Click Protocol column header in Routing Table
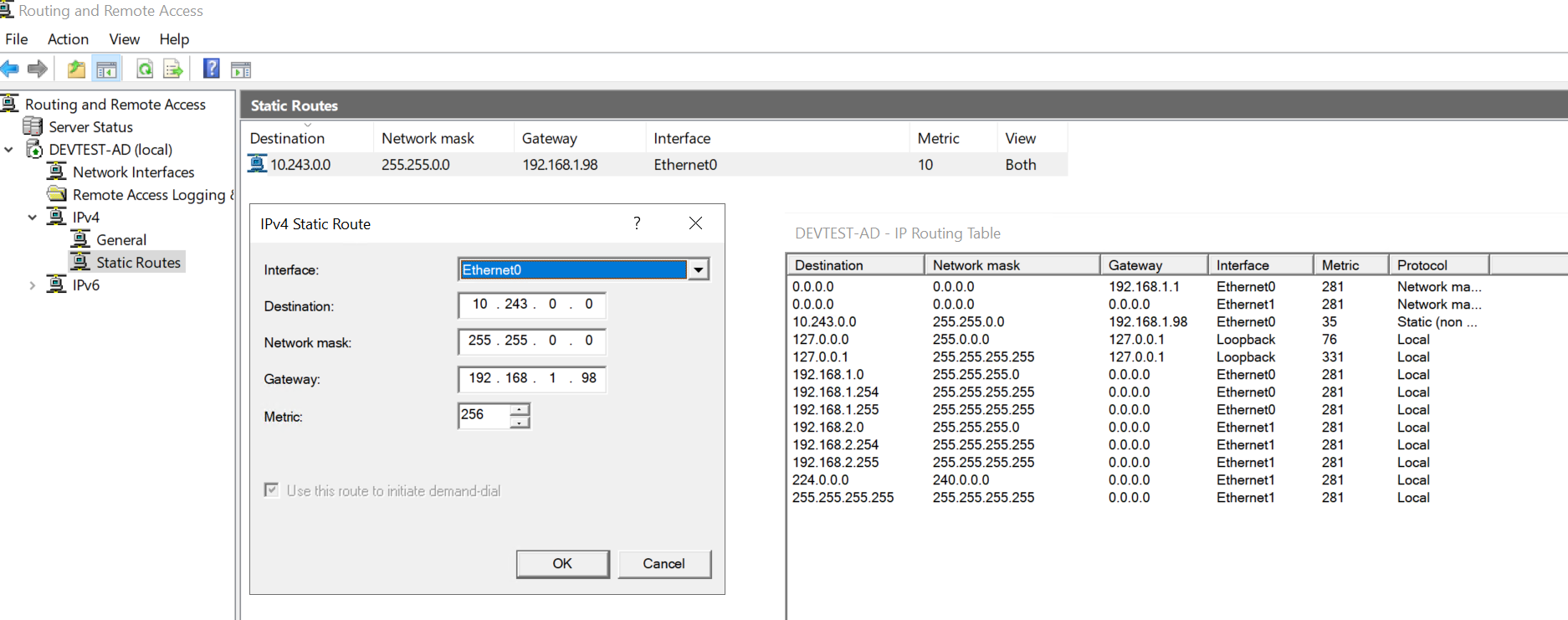Screen dimensions: 1568x620 click(1438, 265)
